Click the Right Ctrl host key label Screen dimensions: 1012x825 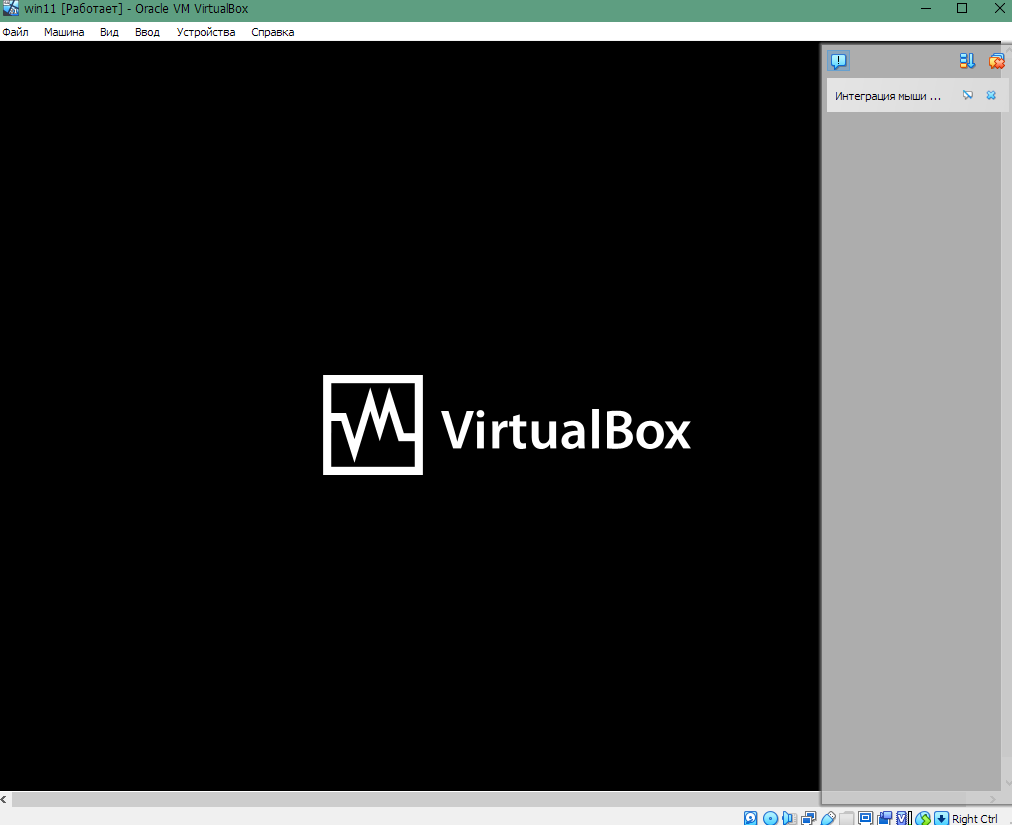point(975,819)
